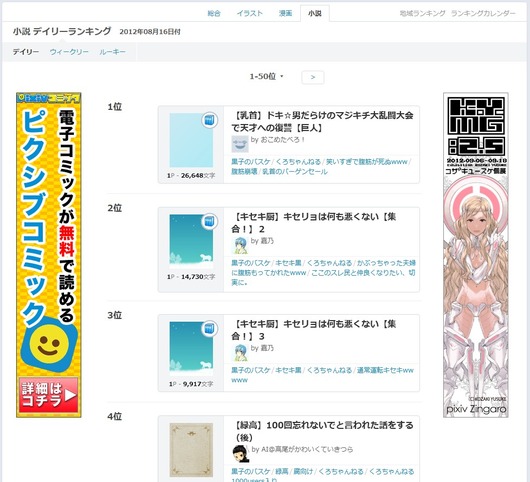Click the 緑高 tag in 4位 entry
530x482 pixels.
click(282, 472)
